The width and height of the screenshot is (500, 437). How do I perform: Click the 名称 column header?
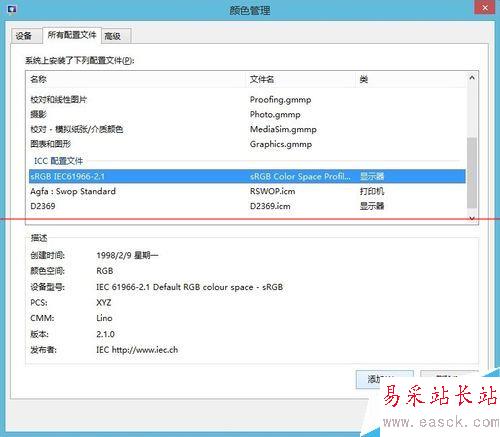pyautogui.click(x=135, y=79)
